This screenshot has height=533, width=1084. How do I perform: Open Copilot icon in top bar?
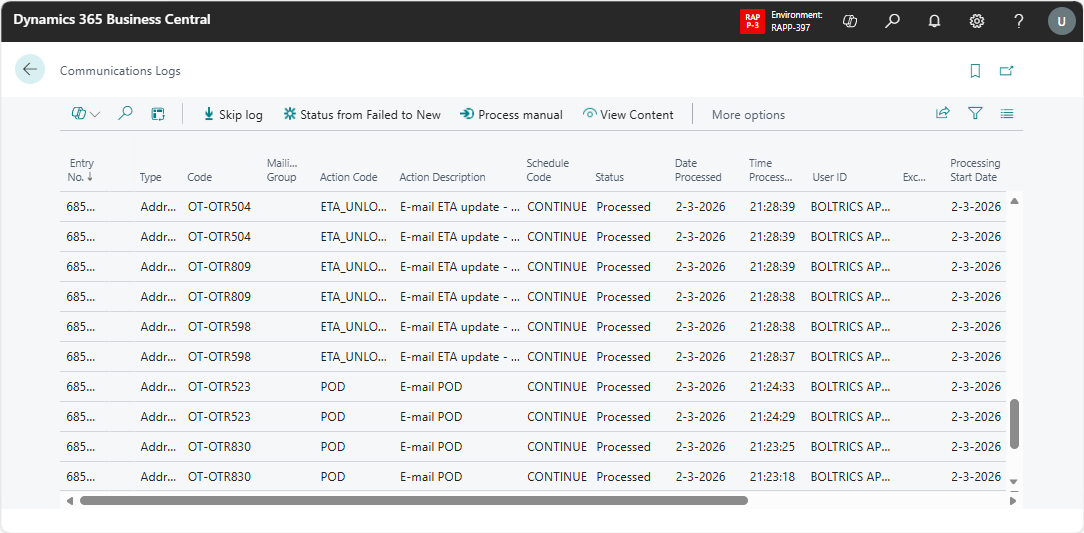[850, 21]
